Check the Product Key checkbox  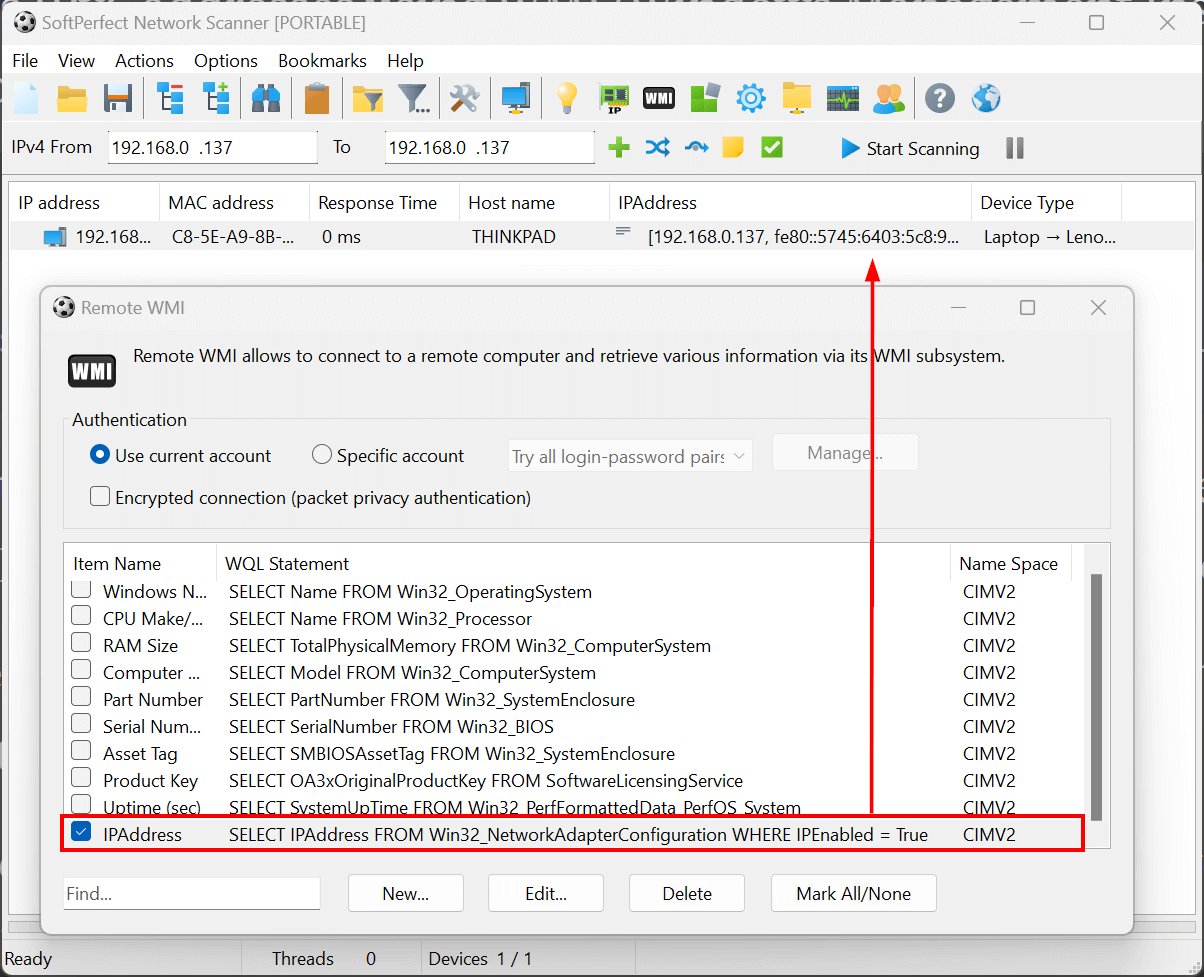click(x=82, y=779)
